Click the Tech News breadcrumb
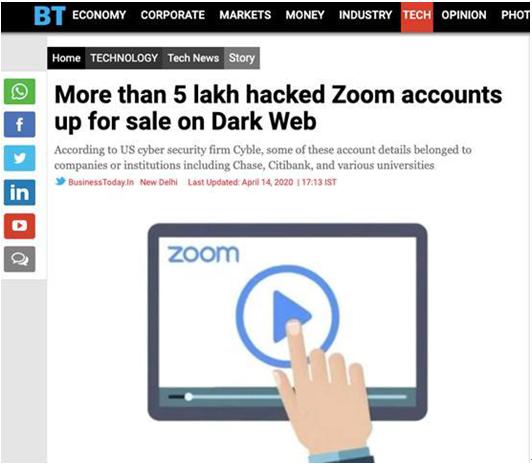532x468 pixels. 193,58
